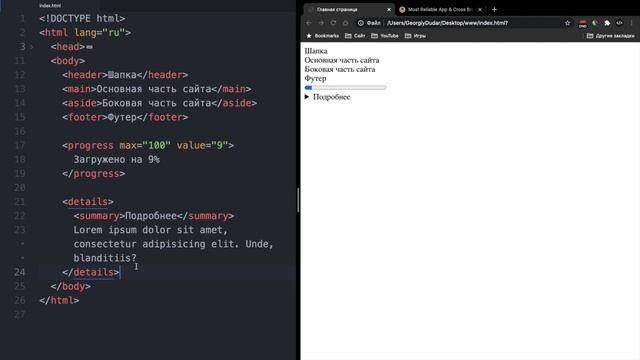640x360 pixels.
Task: Open the browser home page
Action: [x=346, y=23]
